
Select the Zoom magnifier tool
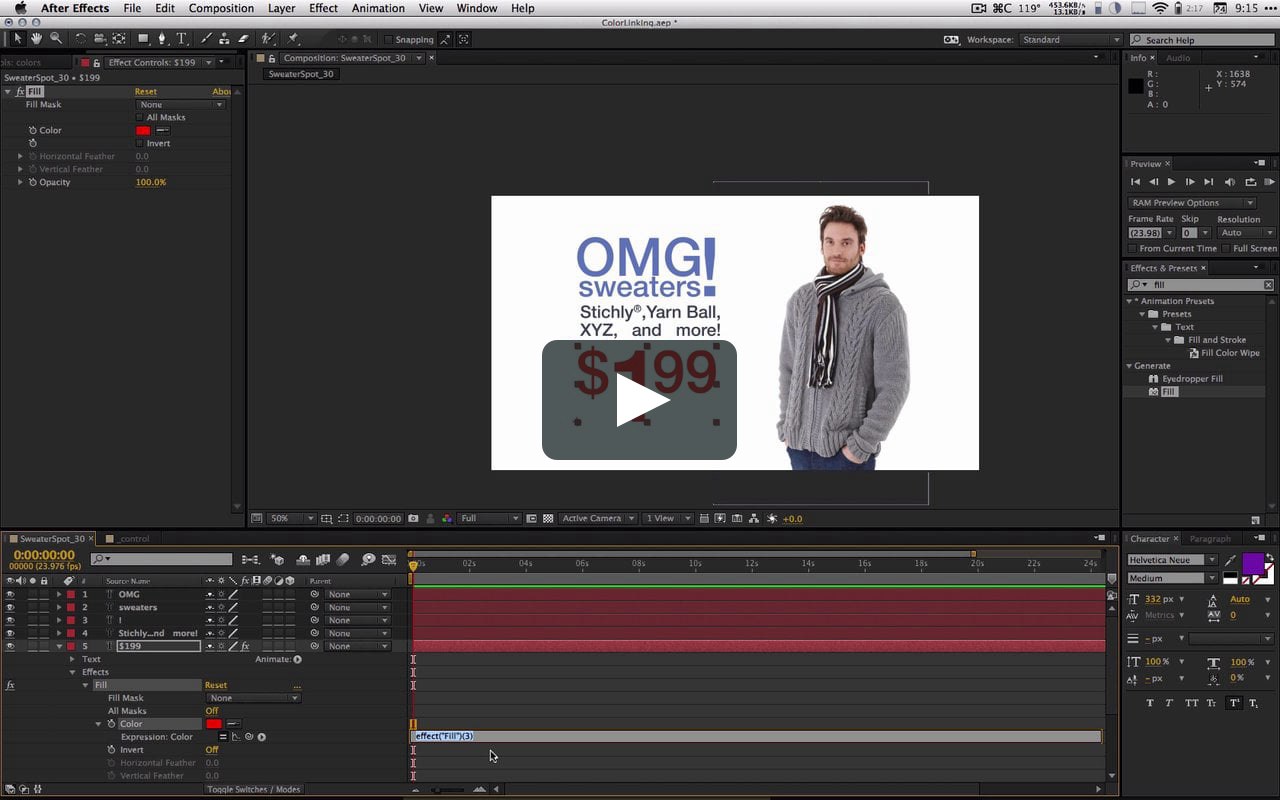click(x=55, y=39)
